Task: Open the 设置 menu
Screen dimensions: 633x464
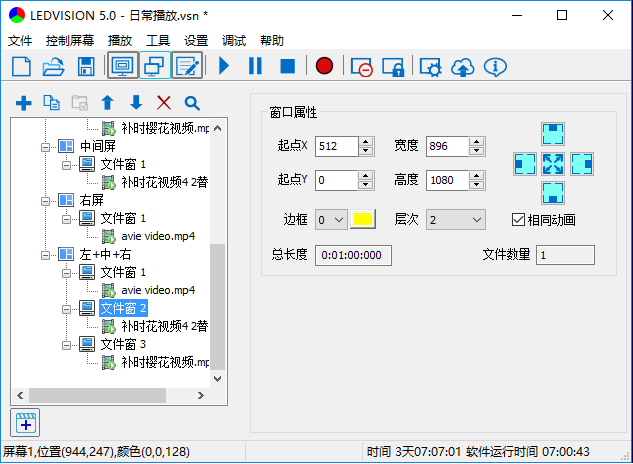Action: pos(196,41)
